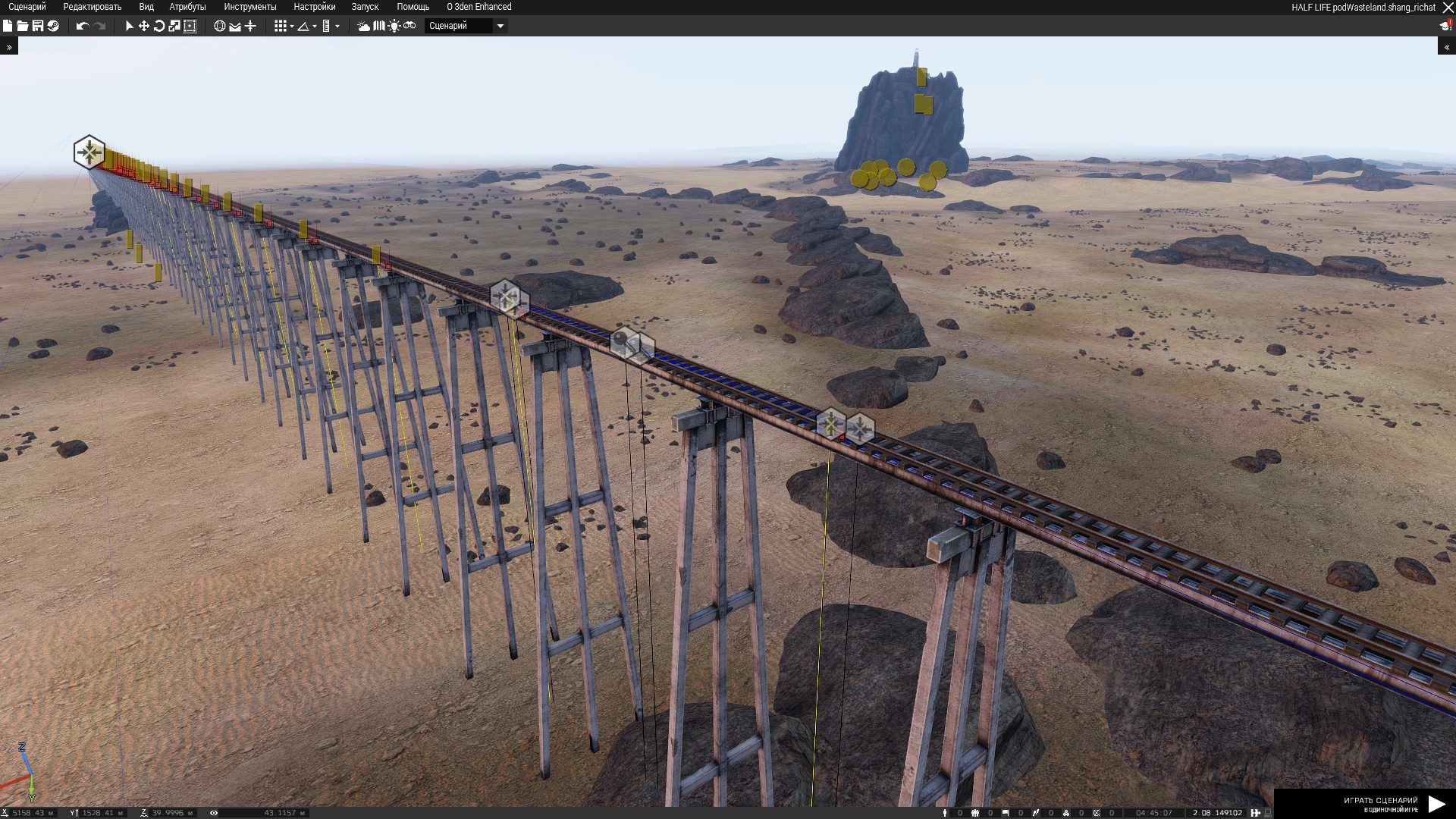This screenshot has height=819, width=1456.
Task: Open the Редактировать menu
Action: (x=93, y=7)
